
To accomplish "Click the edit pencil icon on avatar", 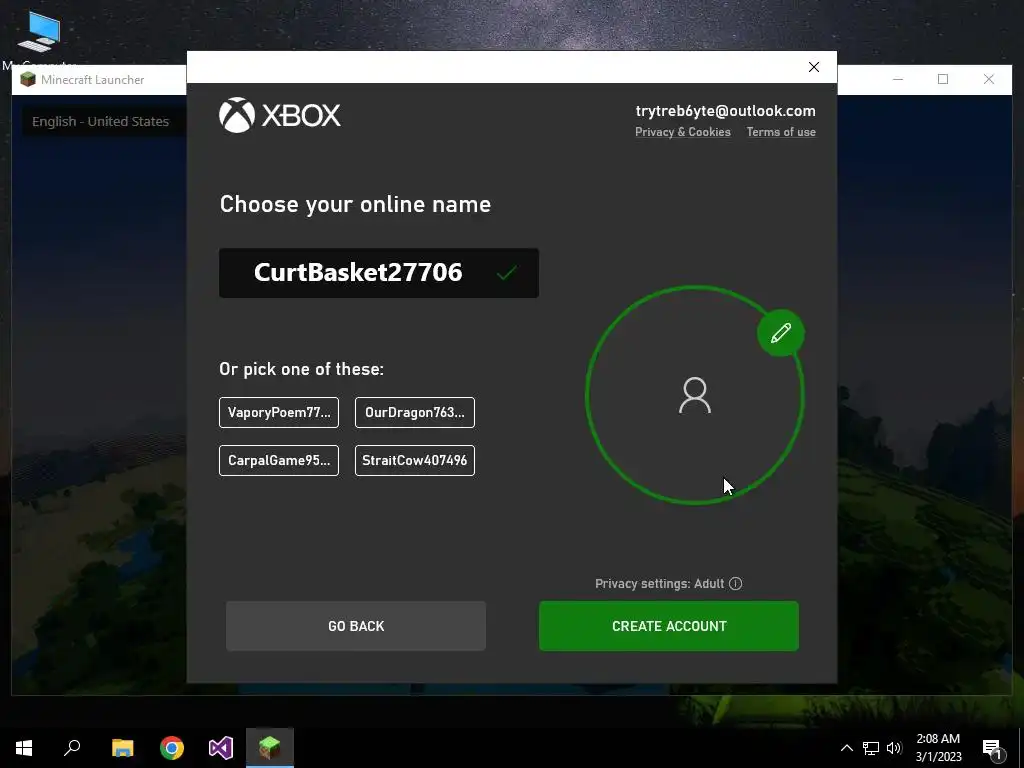I will 780,333.
